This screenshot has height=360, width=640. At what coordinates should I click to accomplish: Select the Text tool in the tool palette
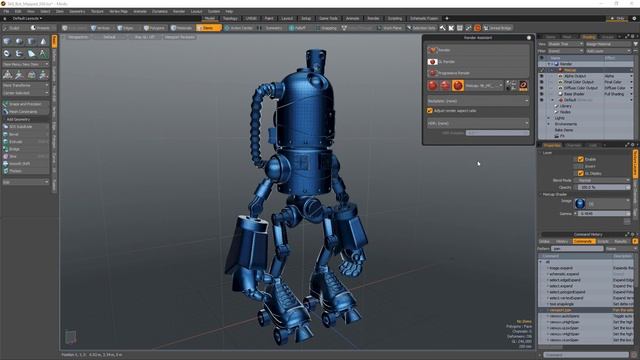[43, 53]
